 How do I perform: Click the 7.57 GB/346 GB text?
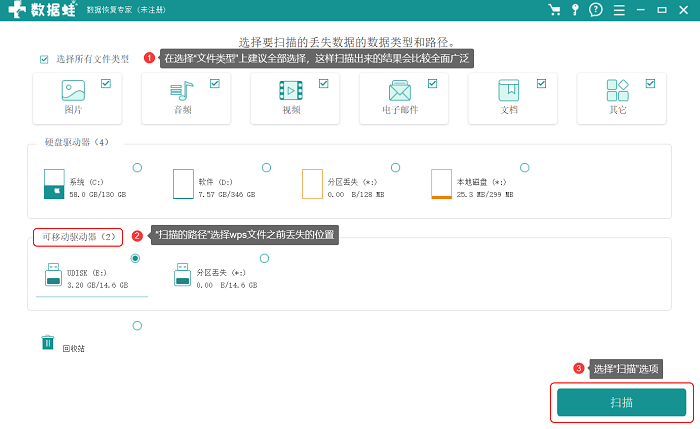point(227,195)
